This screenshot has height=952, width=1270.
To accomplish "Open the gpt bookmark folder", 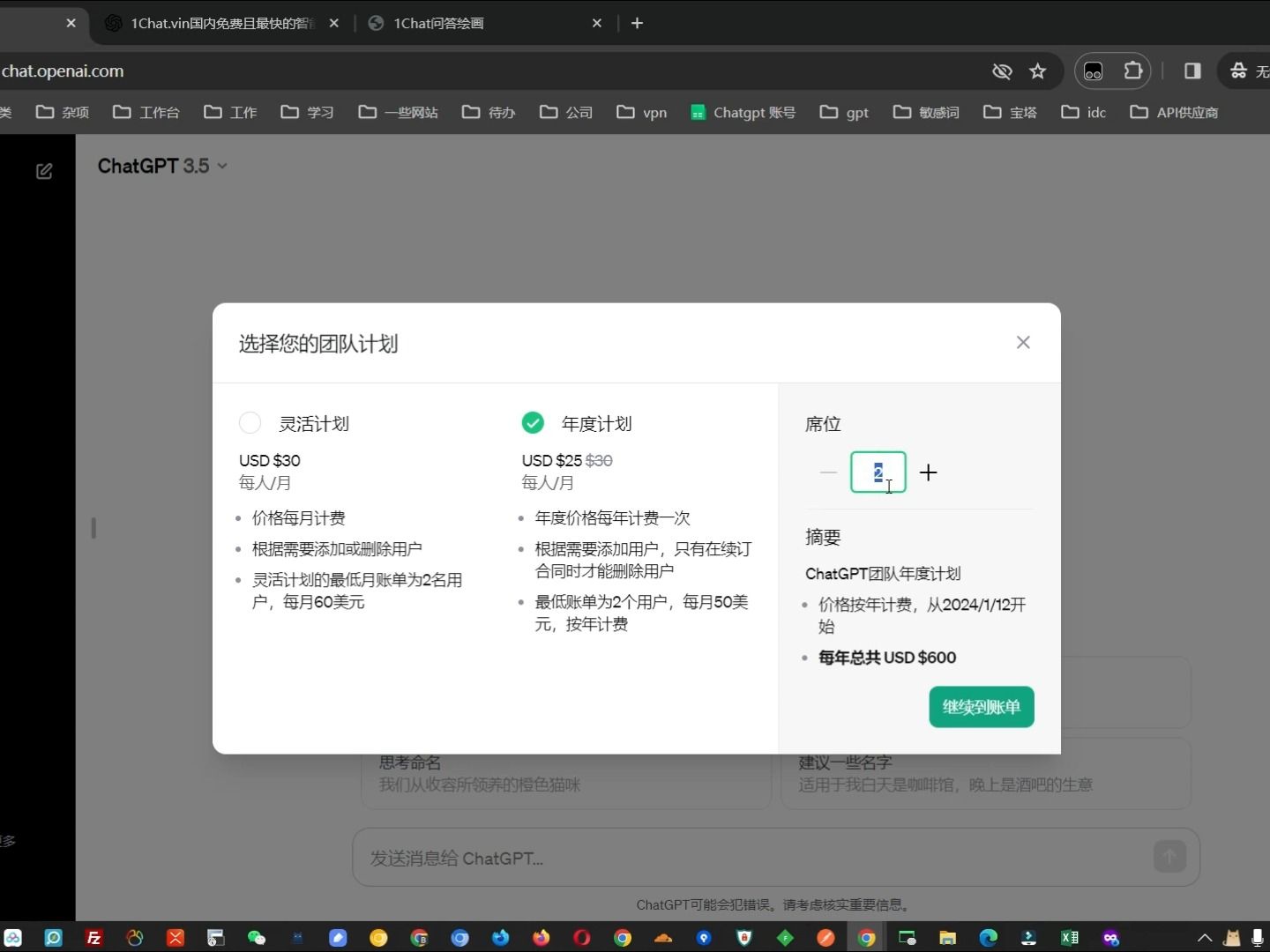I will [845, 112].
